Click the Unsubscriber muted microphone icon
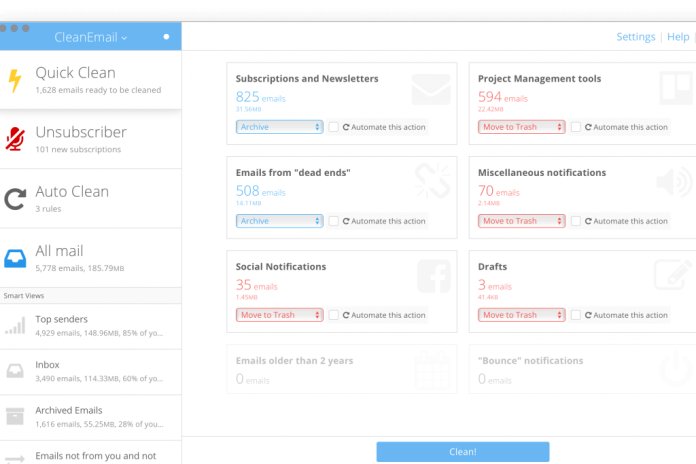Viewport: 696px width, 464px height. pyautogui.click(x=15, y=139)
